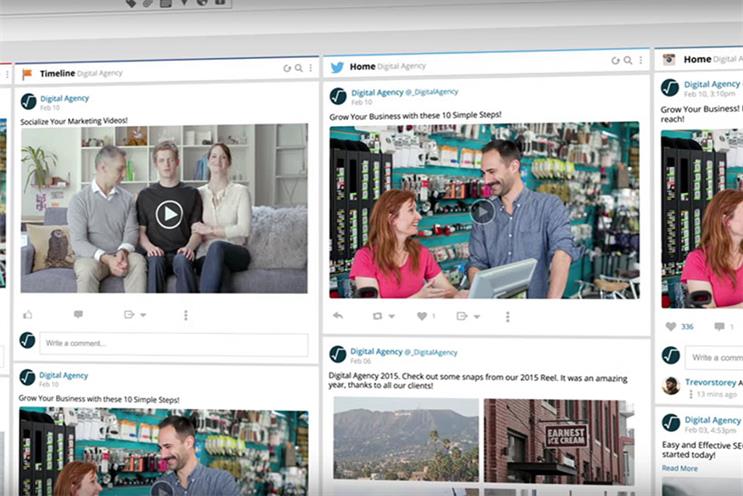Viewport: 743px width, 496px height.
Task: Click the Instagram icon of the Home stream
Action: 669,59
